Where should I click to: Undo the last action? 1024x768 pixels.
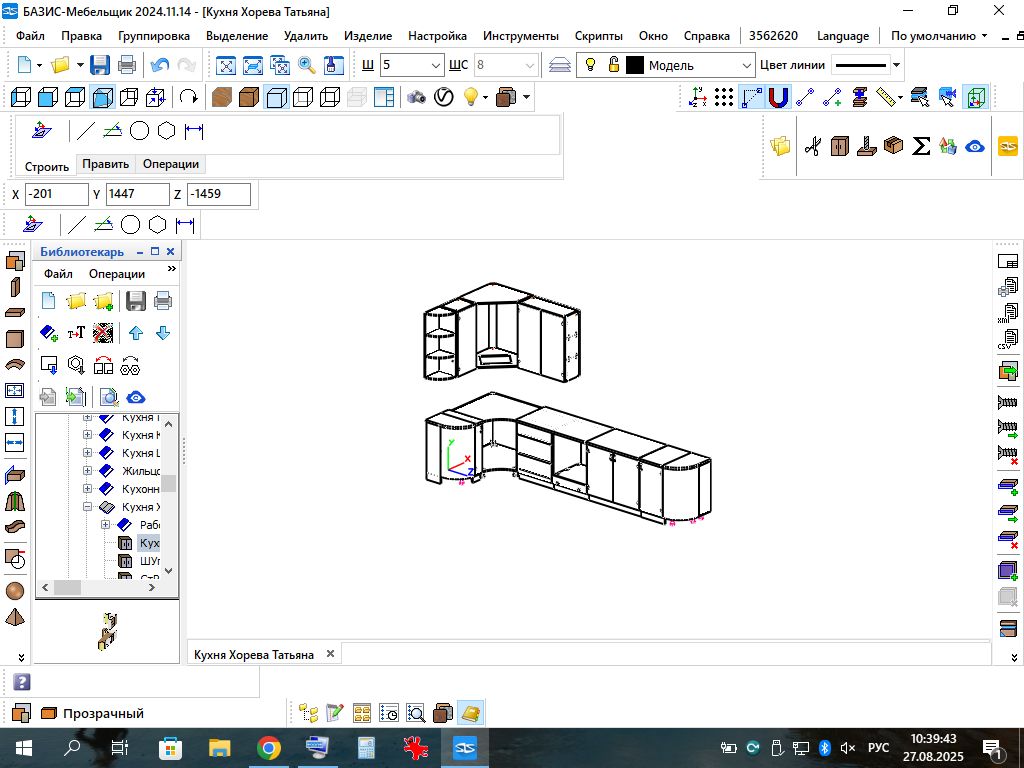[159, 65]
